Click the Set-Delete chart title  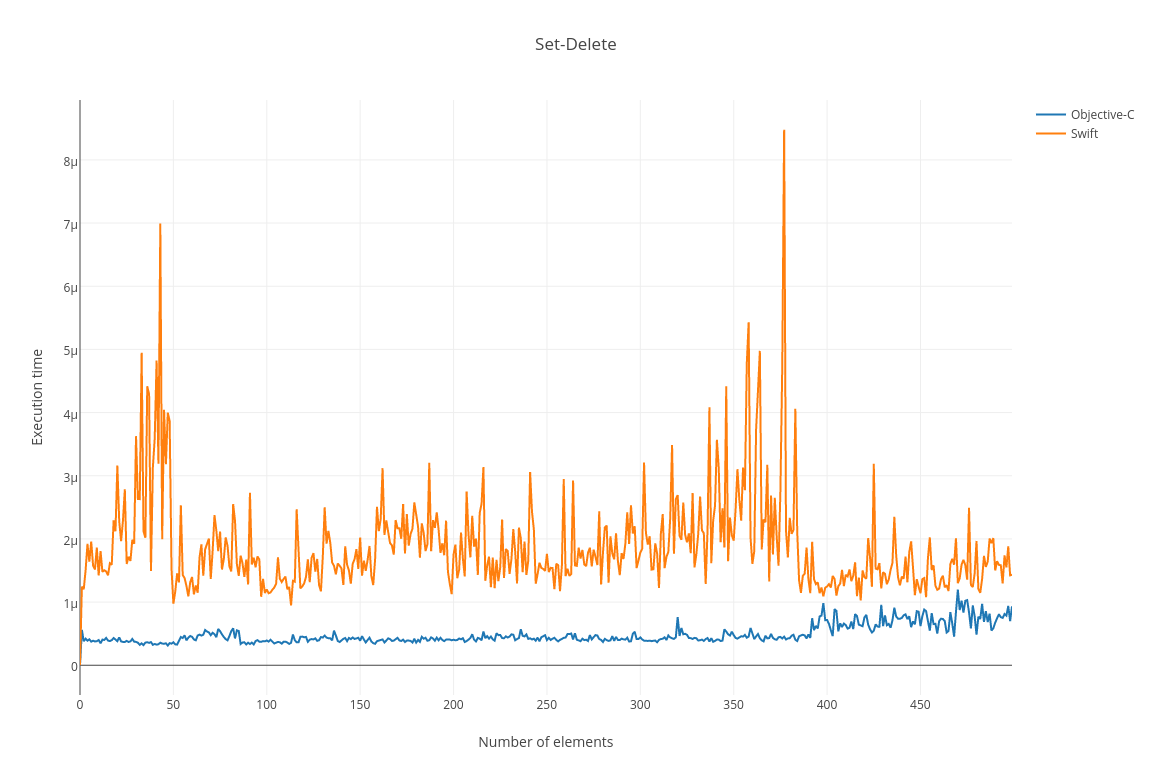(575, 44)
